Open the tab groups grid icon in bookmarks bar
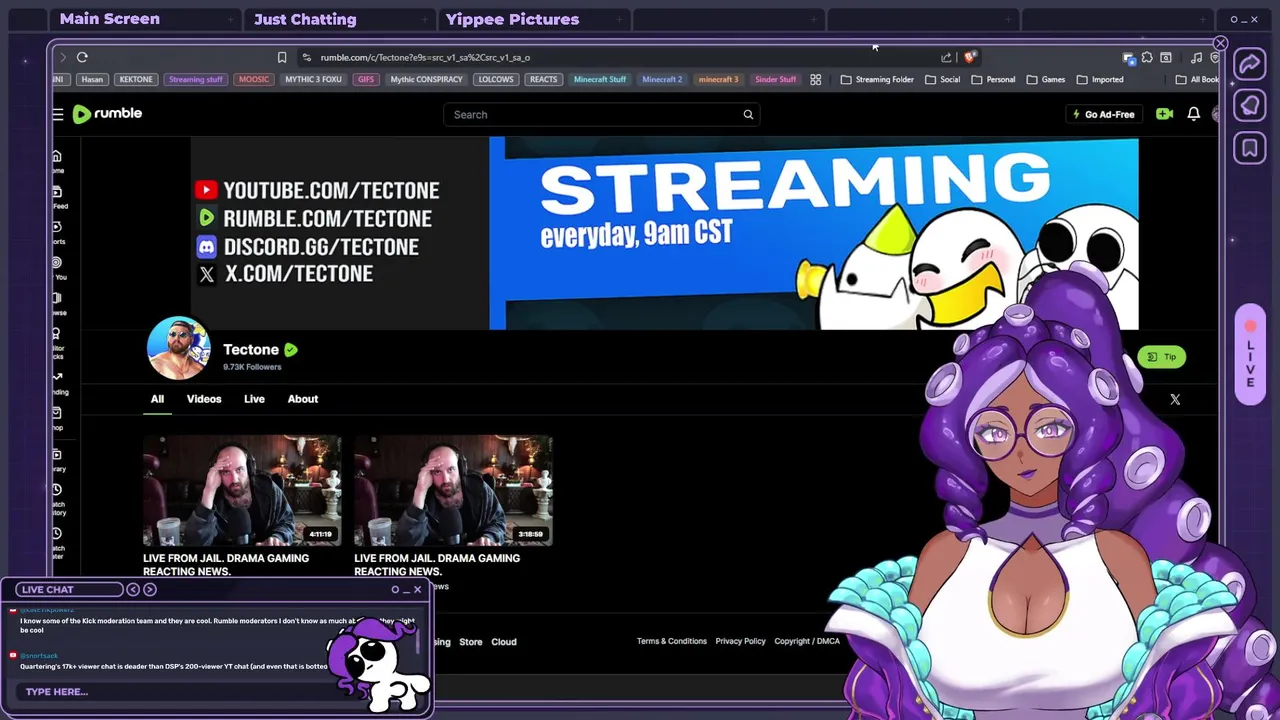 point(816,79)
